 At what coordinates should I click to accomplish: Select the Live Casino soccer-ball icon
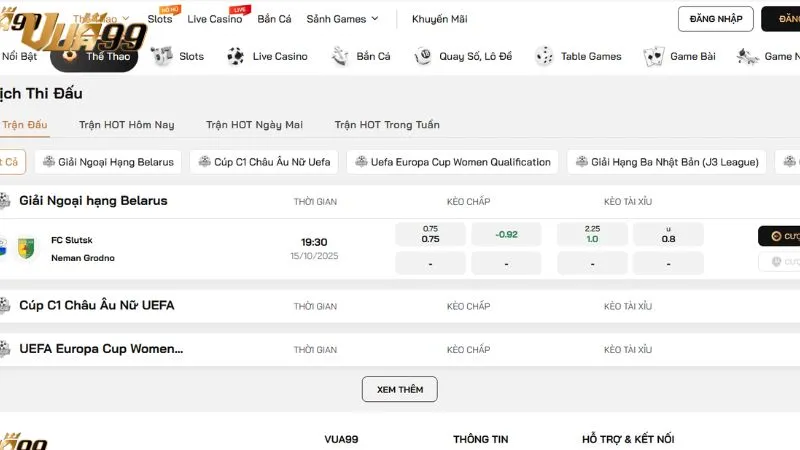click(236, 57)
